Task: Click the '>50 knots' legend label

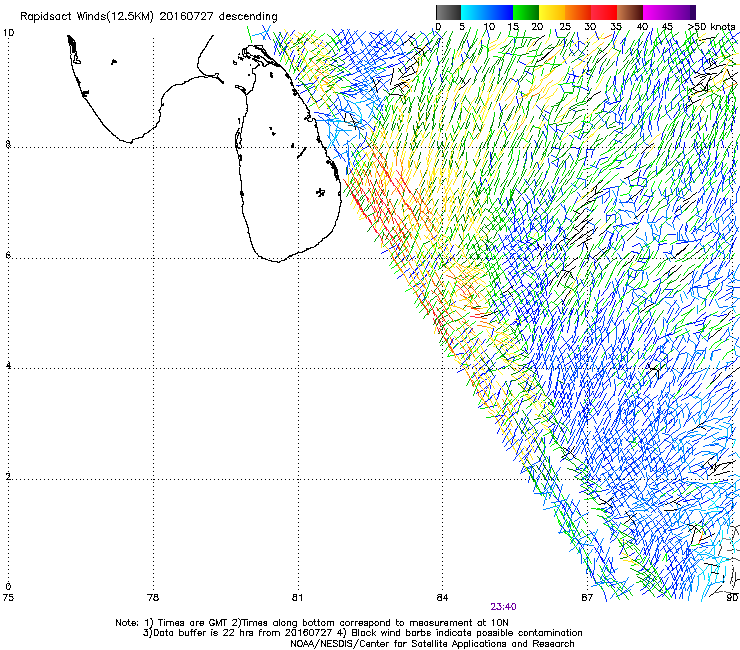Action: tap(712, 26)
